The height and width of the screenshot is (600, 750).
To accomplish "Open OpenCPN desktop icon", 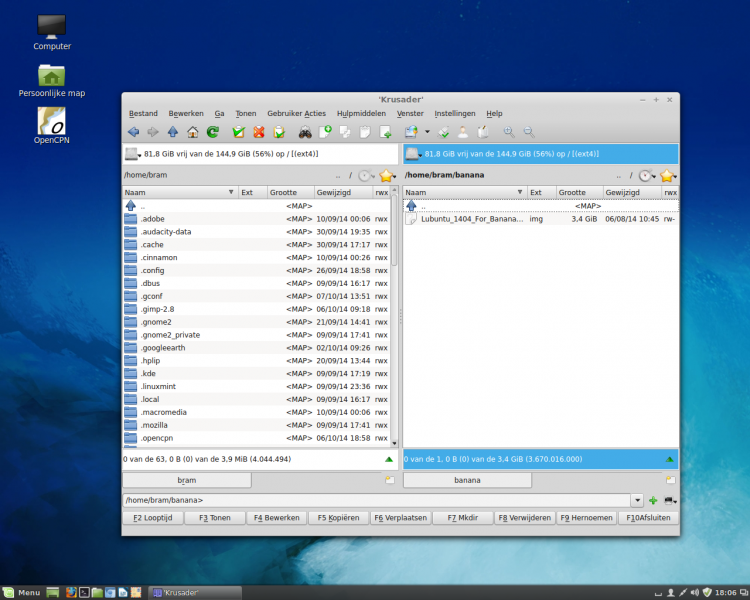I will pyautogui.click(x=52, y=123).
